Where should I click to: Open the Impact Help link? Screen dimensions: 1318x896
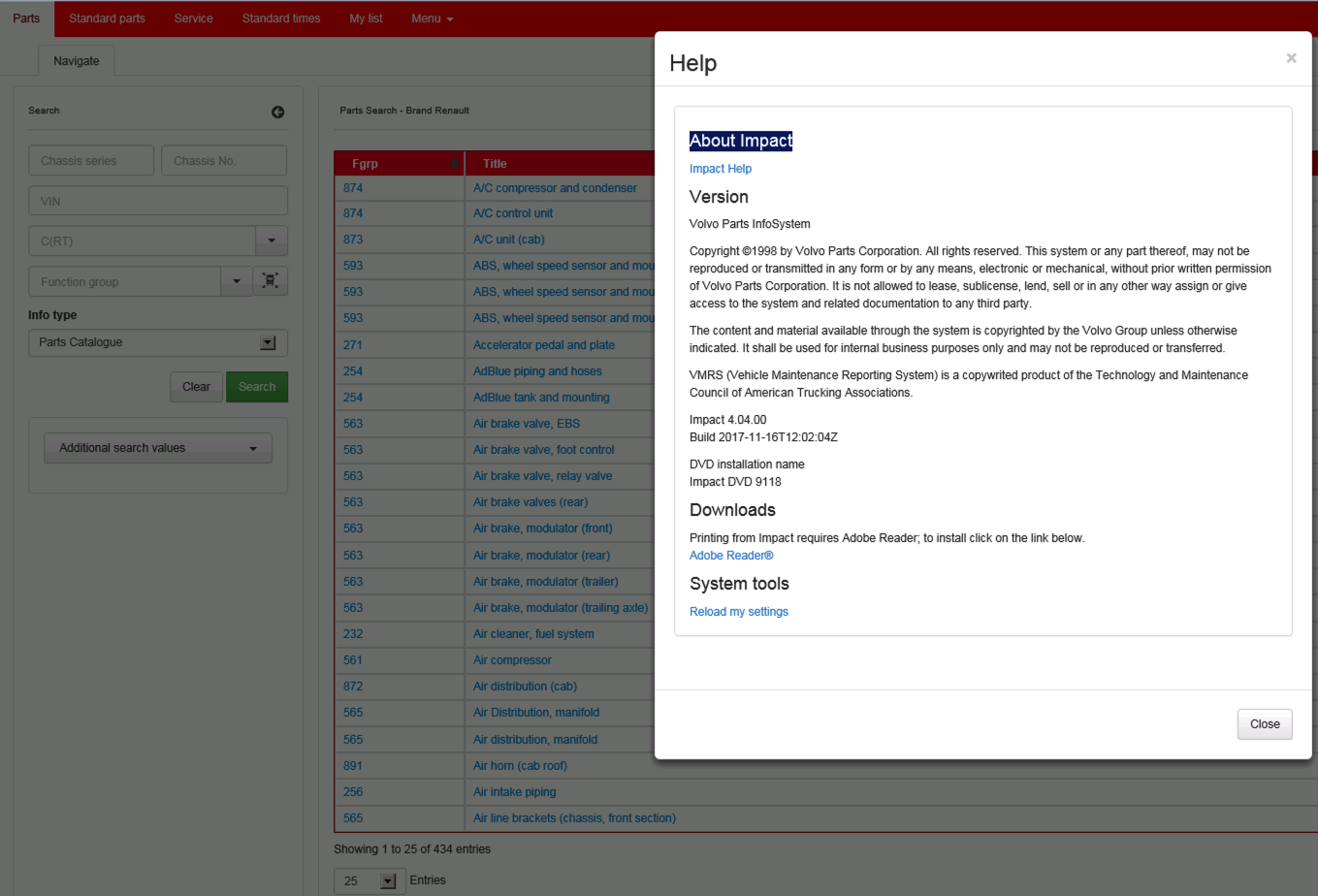pos(721,169)
